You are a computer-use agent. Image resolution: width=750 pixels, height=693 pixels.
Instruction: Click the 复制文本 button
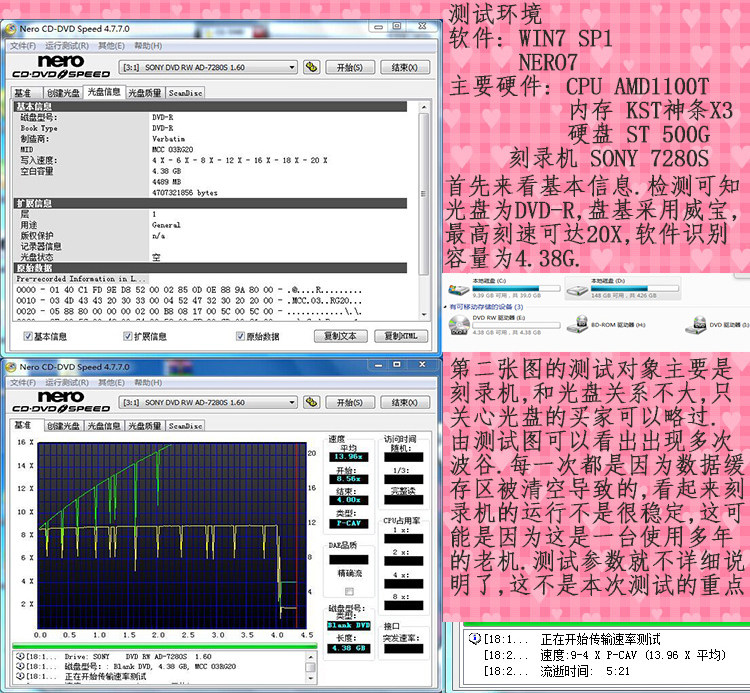(x=341, y=336)
